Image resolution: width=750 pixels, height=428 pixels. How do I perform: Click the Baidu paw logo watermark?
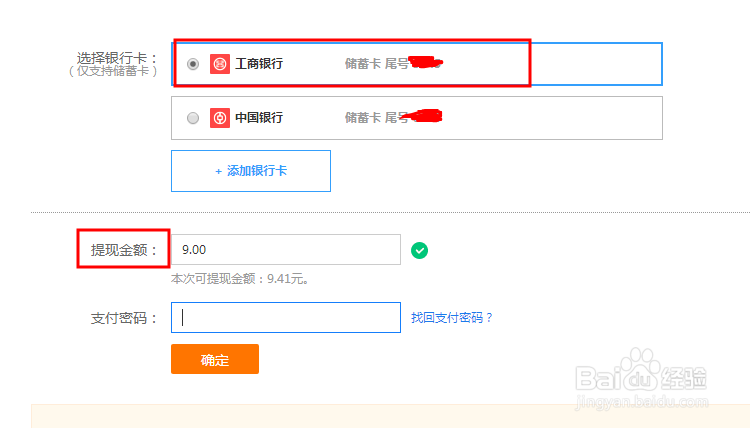(x=641, y=377)
